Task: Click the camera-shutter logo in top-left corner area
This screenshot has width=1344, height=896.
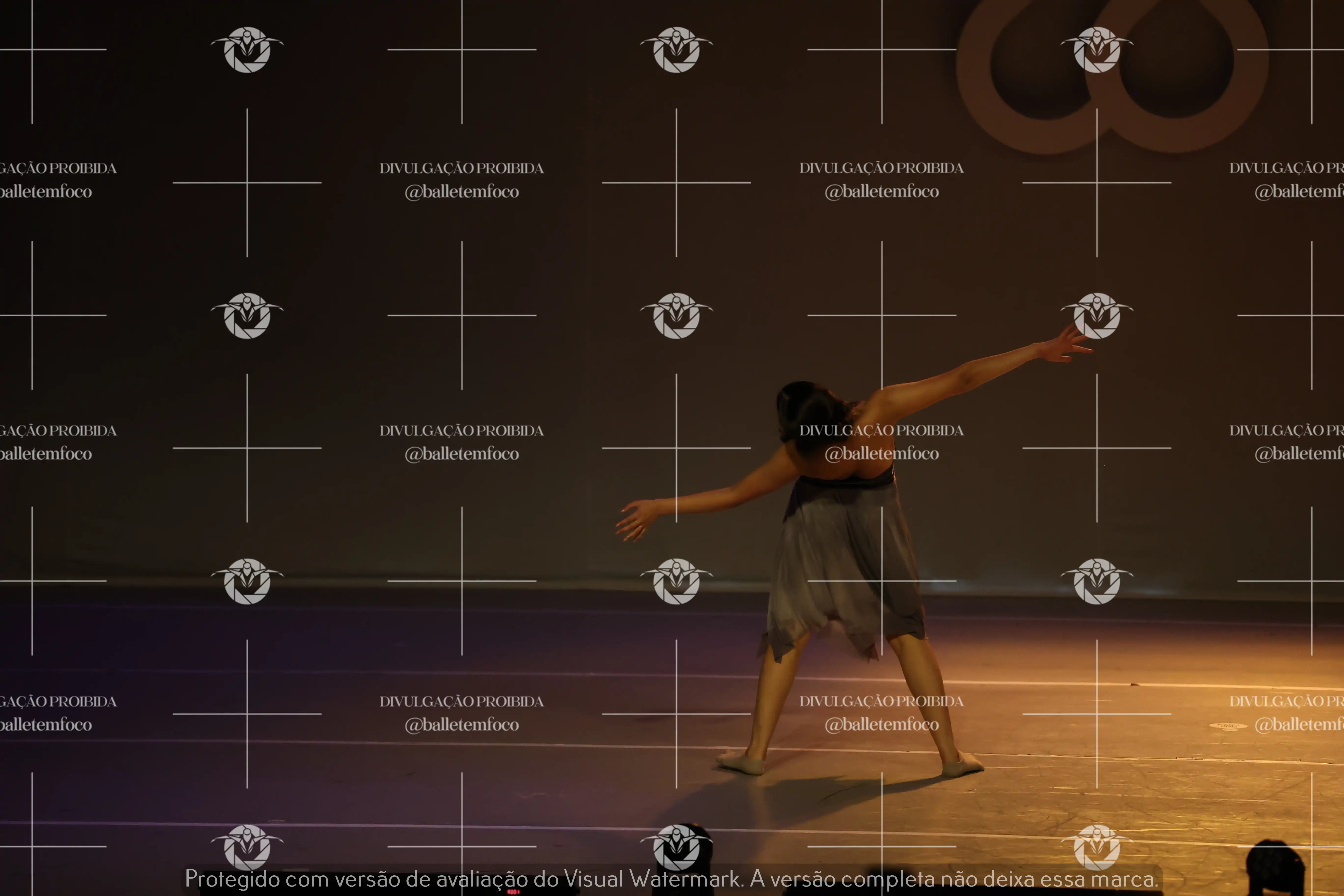Action: point(247,50)
